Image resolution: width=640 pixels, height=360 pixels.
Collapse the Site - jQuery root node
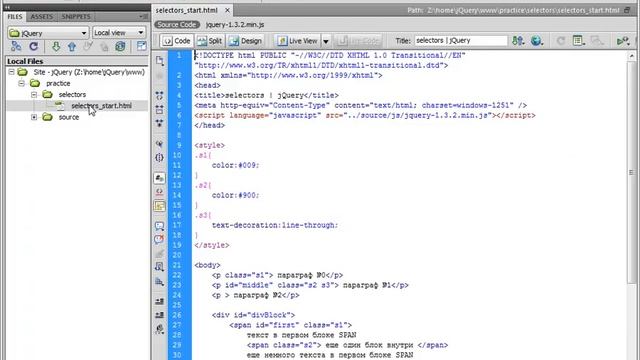(x=11, y=72)
